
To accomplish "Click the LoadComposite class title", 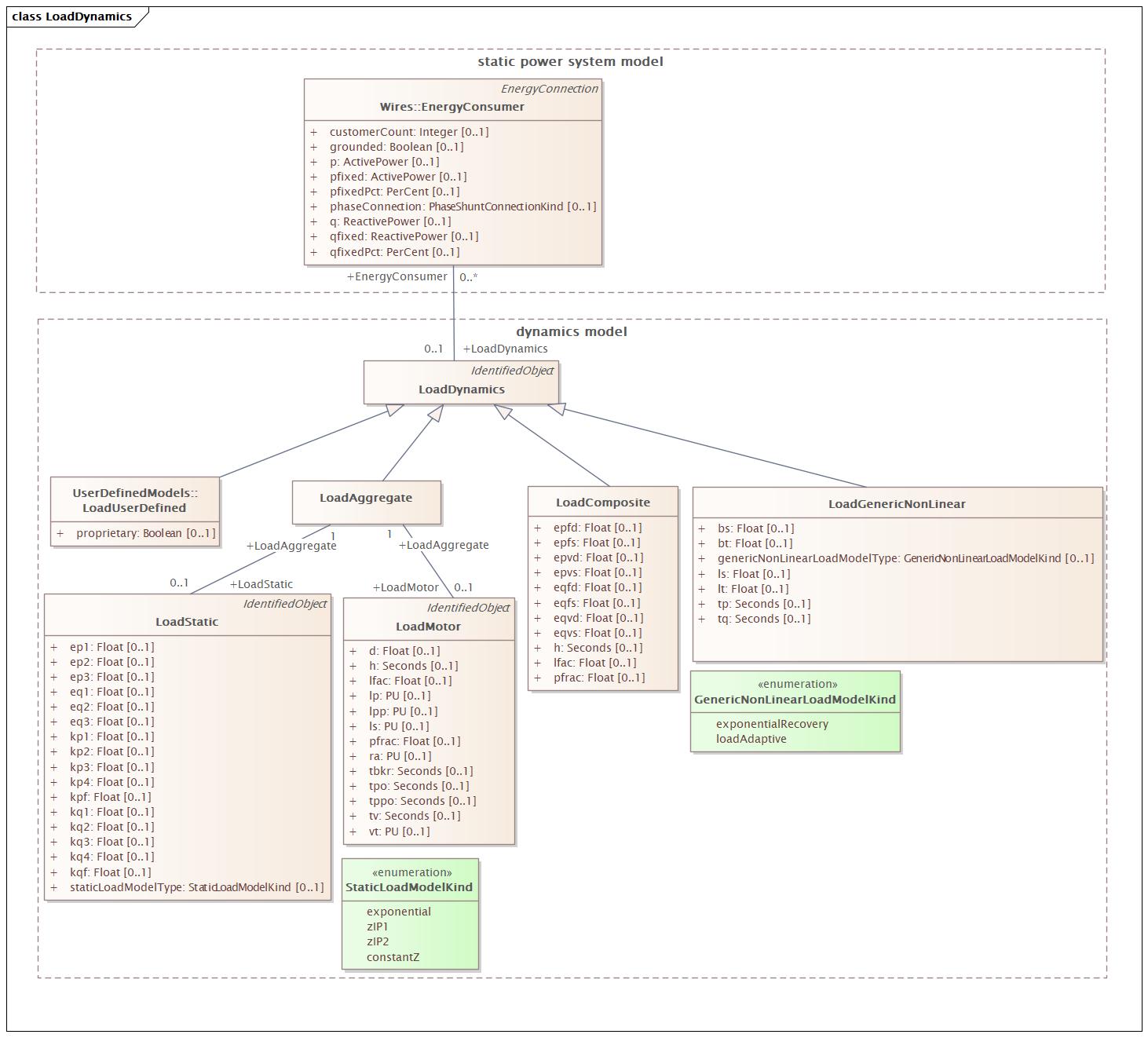I will click(x=603, y=503).
